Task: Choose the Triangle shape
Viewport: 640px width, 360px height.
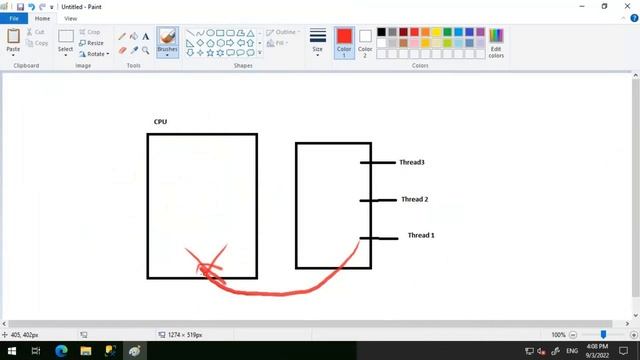Action: tap(250, 33)
